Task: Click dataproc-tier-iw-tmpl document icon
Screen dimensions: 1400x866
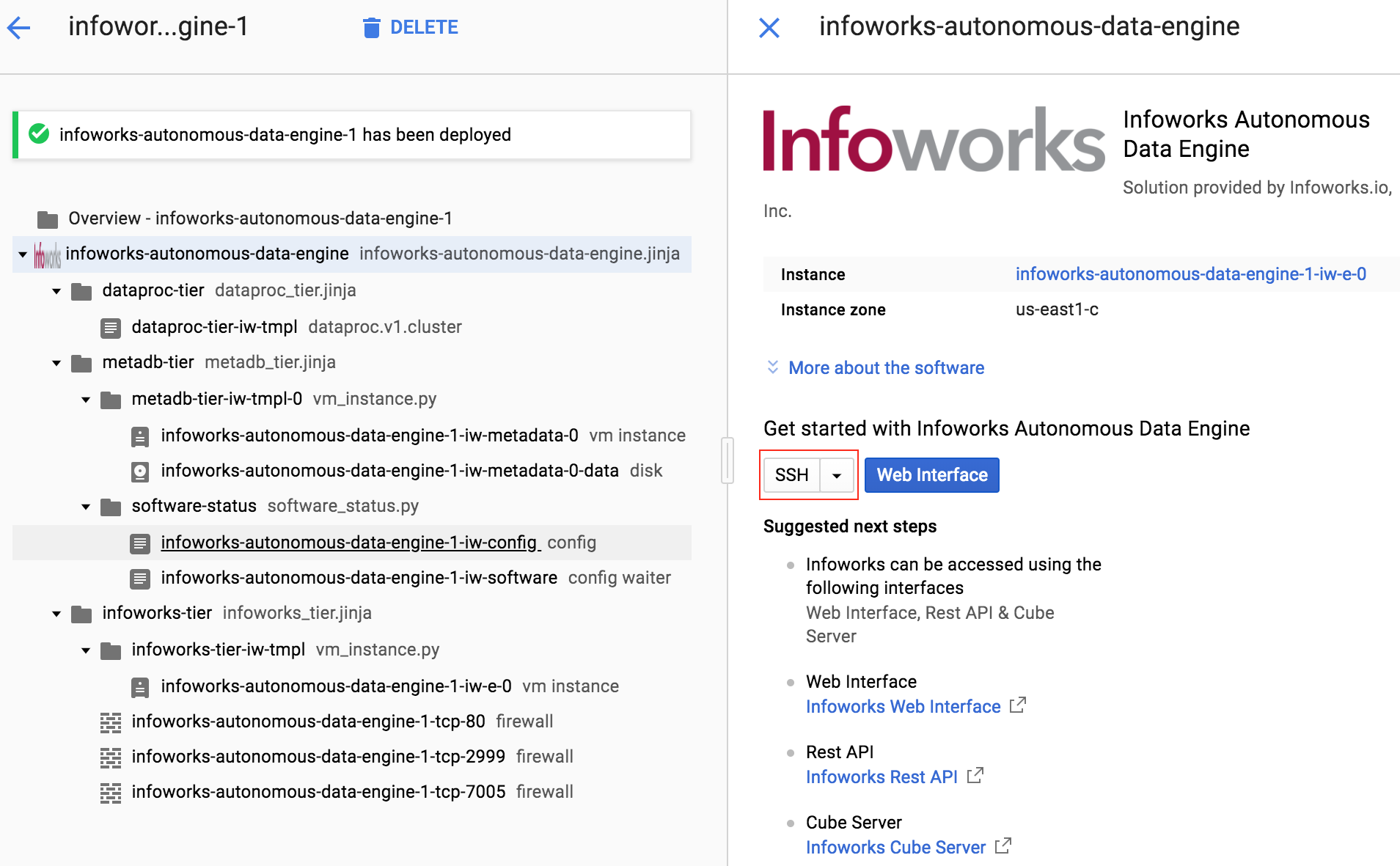Action: click(111, 328)
